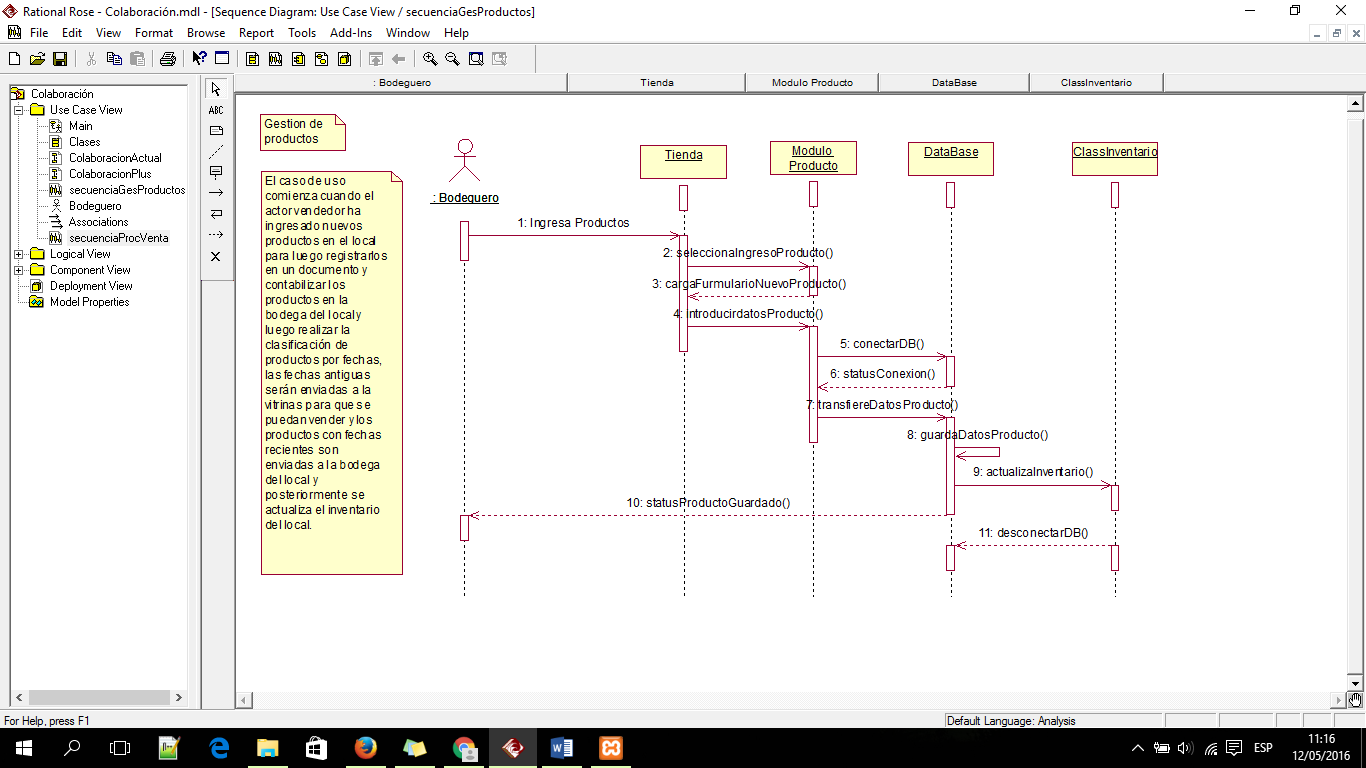This screenshot has width=1366, height=768.
Task: Print the diagram with printer icon
Action: pos(168,59)
